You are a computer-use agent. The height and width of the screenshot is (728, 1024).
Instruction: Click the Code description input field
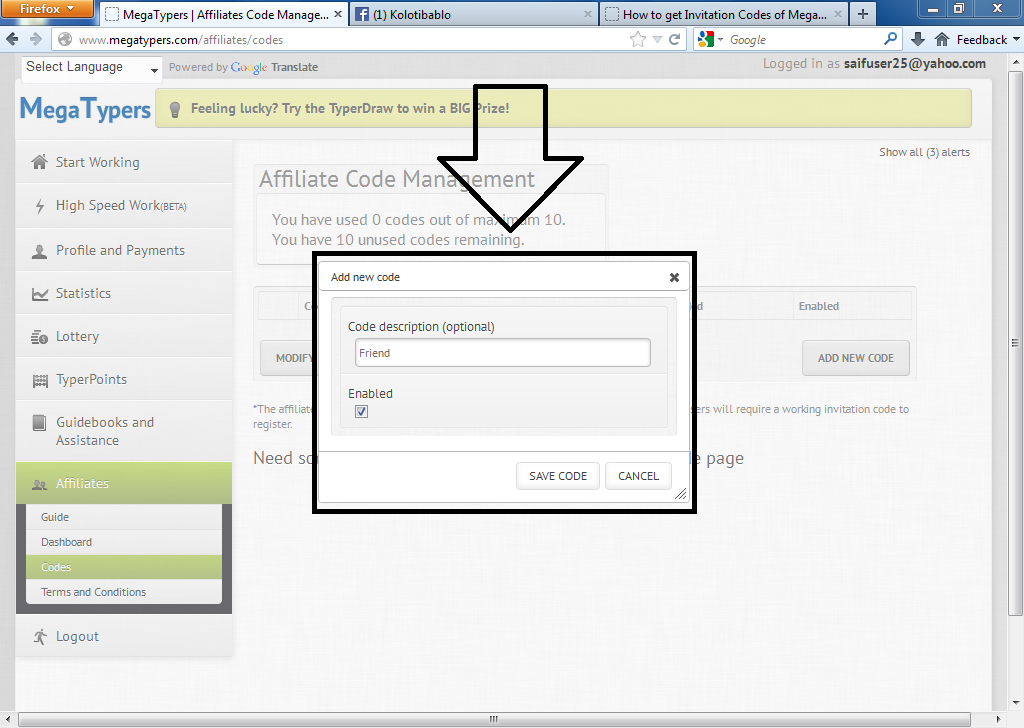click(503, 353)
